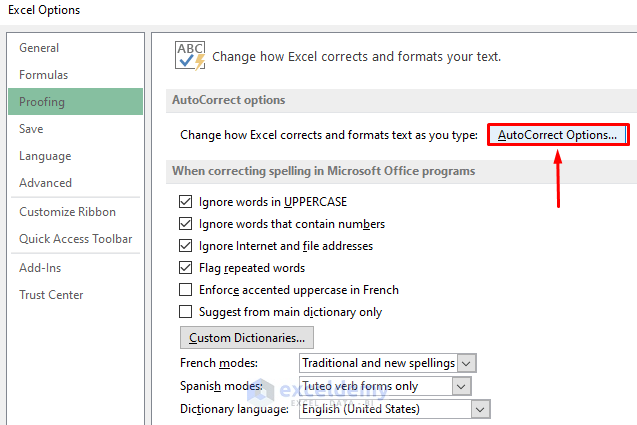637x425 pixels.
Task: Open the French modes dropdown
Action: pyautogui.click(x=466, y=363)
